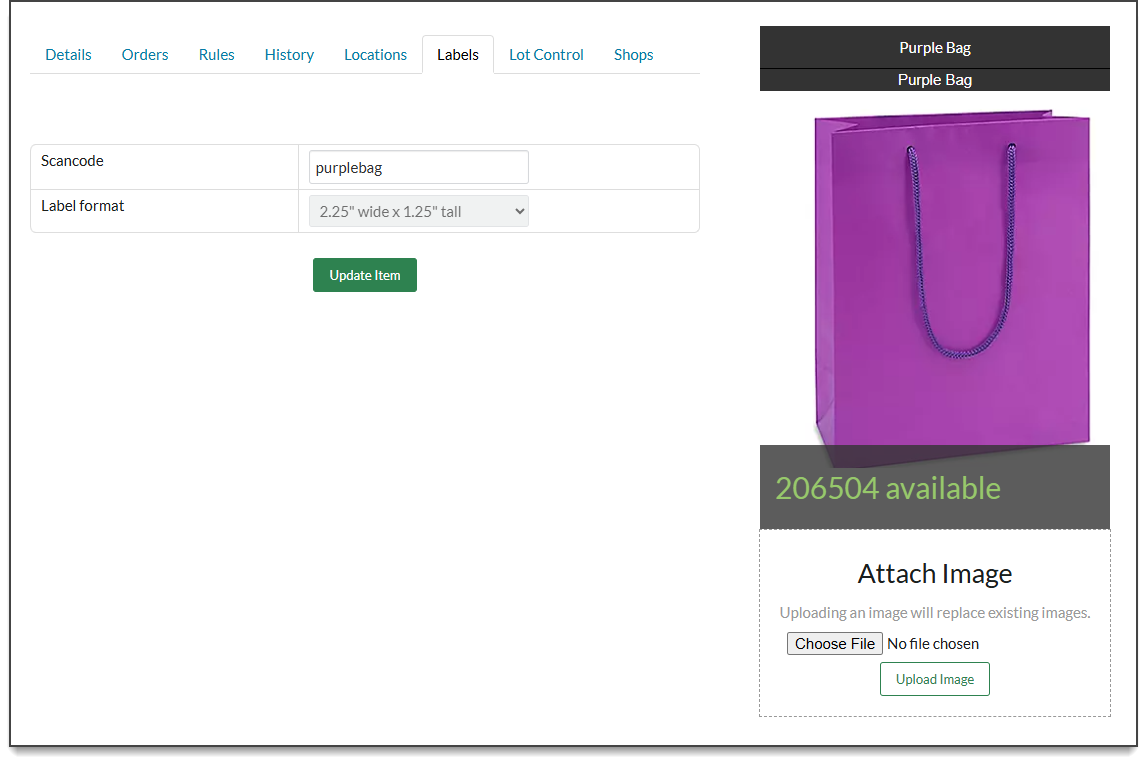1147x765 pixels.
Task: Switch to the Lot Control tab
Action: pos(546,55)
